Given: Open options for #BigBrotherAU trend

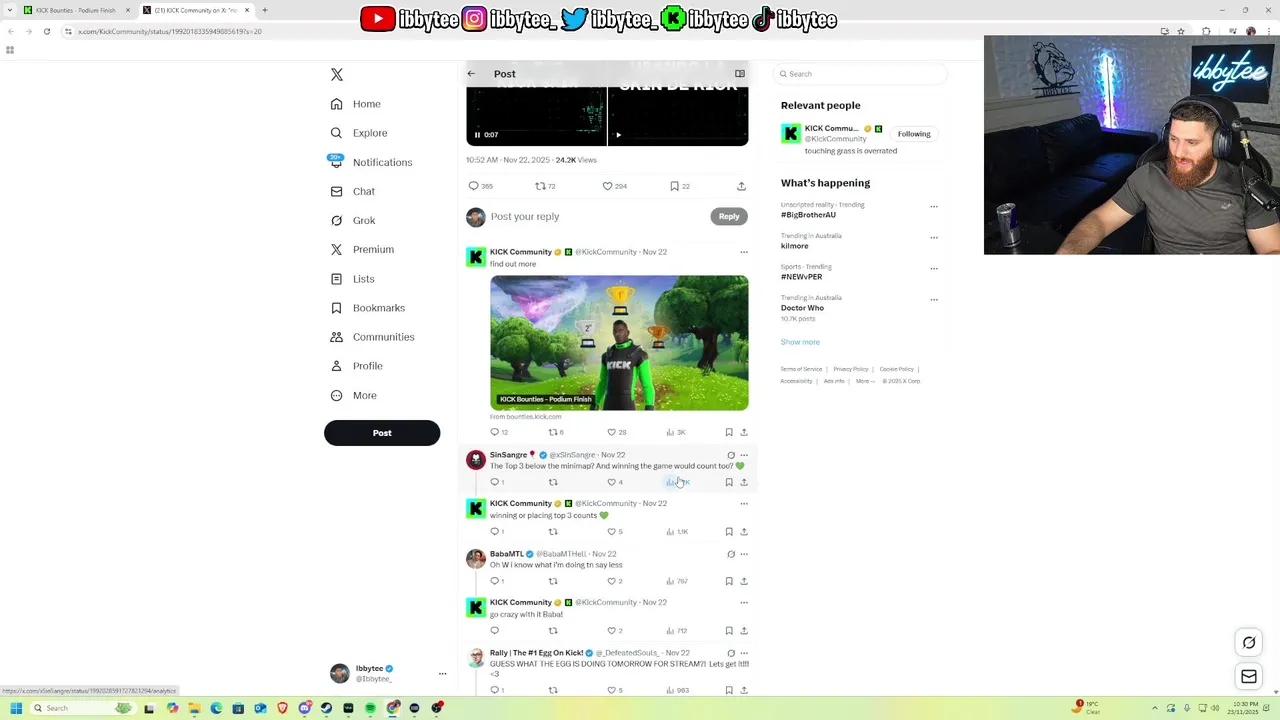Looking at the screenshot, I should coord(934,207).
